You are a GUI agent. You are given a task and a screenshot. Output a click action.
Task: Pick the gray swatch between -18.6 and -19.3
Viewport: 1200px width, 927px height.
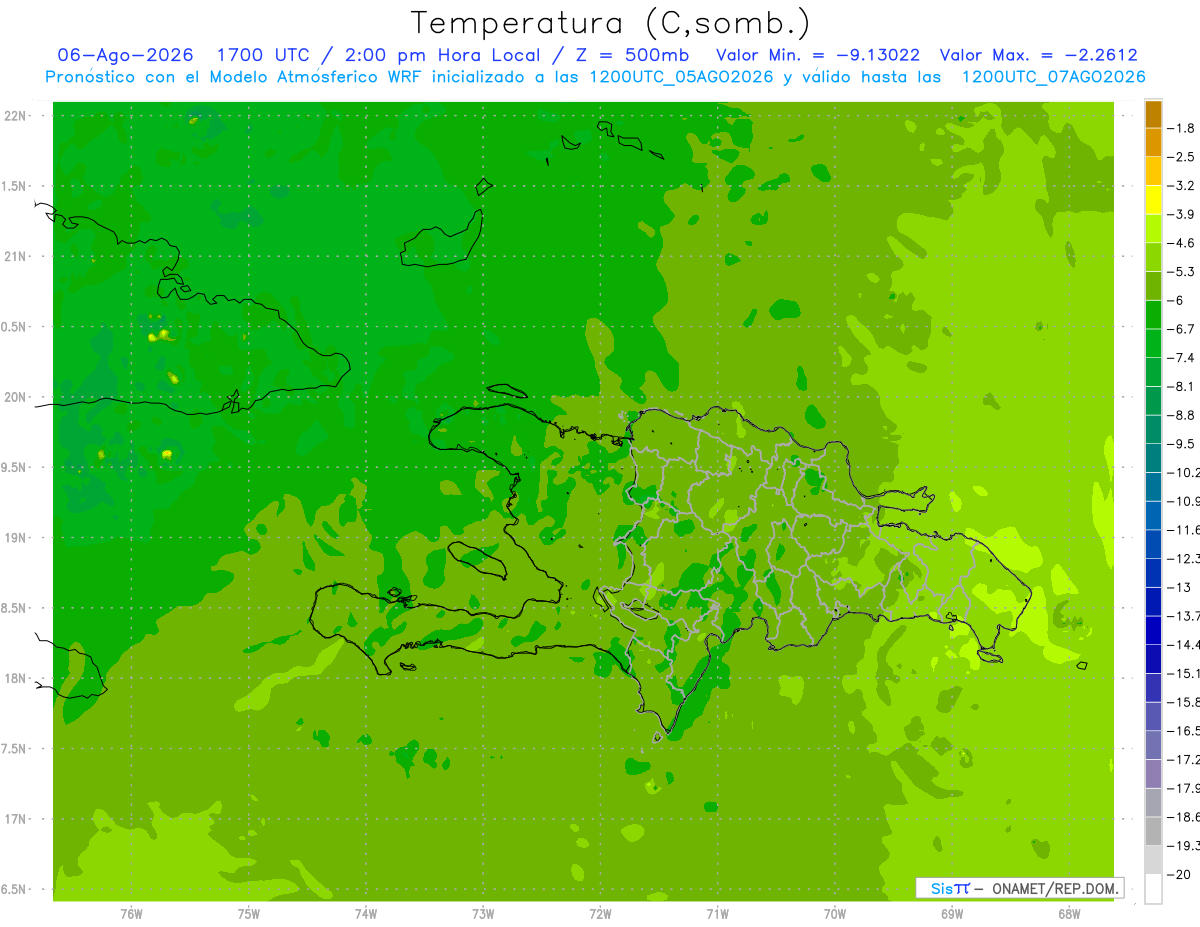click(1153, 831)
